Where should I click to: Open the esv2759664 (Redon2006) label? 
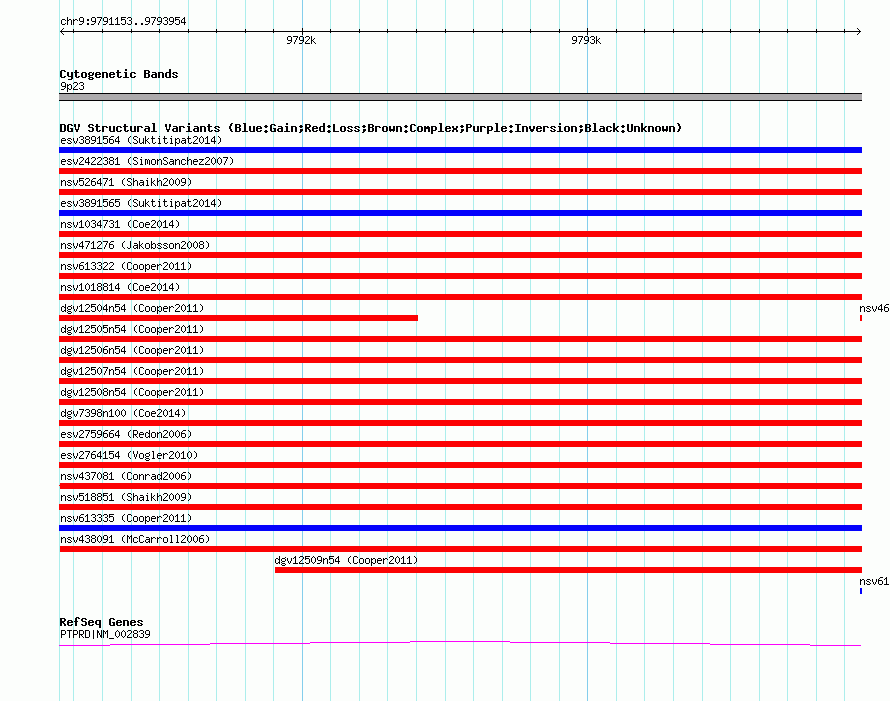point(126,434)
